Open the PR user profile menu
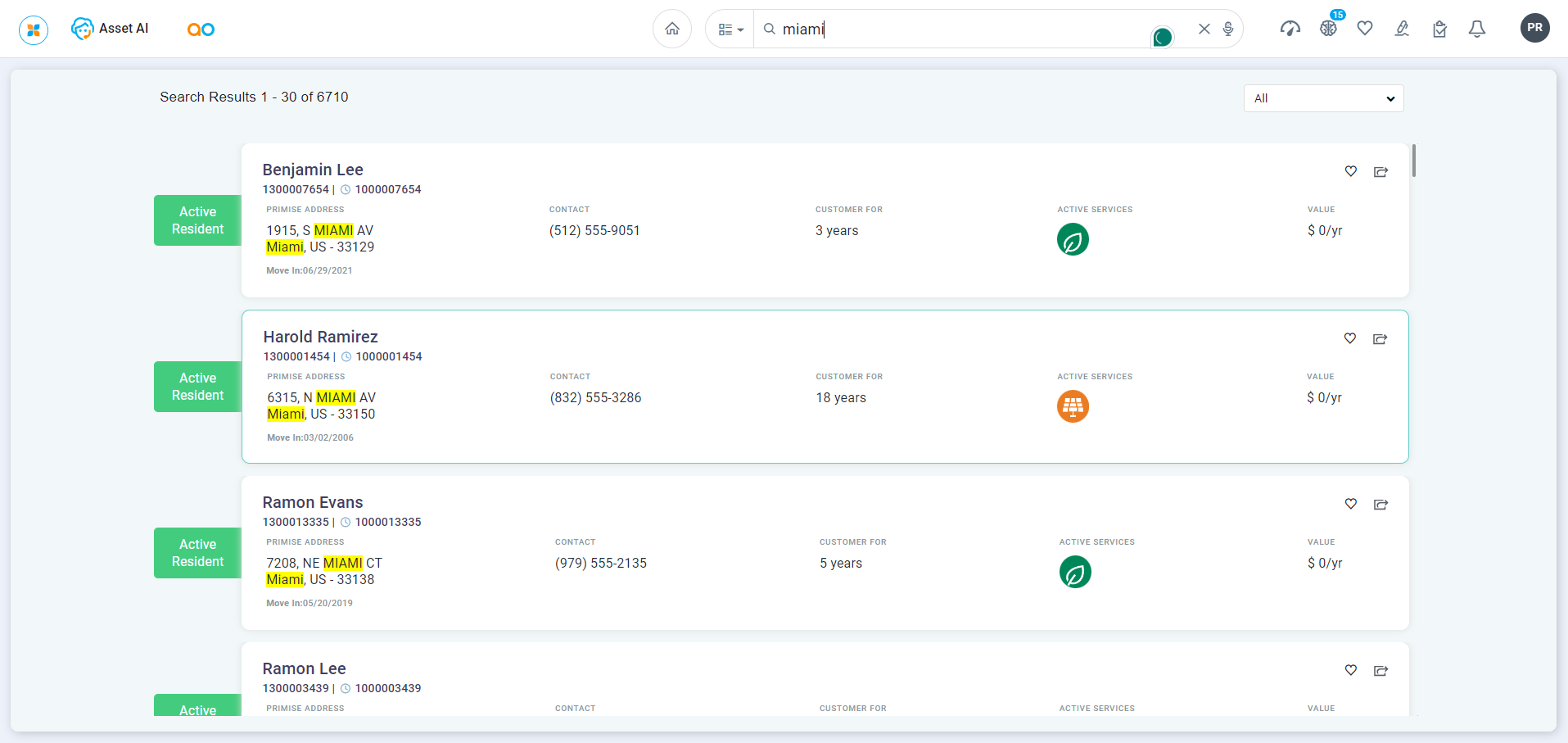Viewport: 1568px width, 743px height. point(1534,28)
